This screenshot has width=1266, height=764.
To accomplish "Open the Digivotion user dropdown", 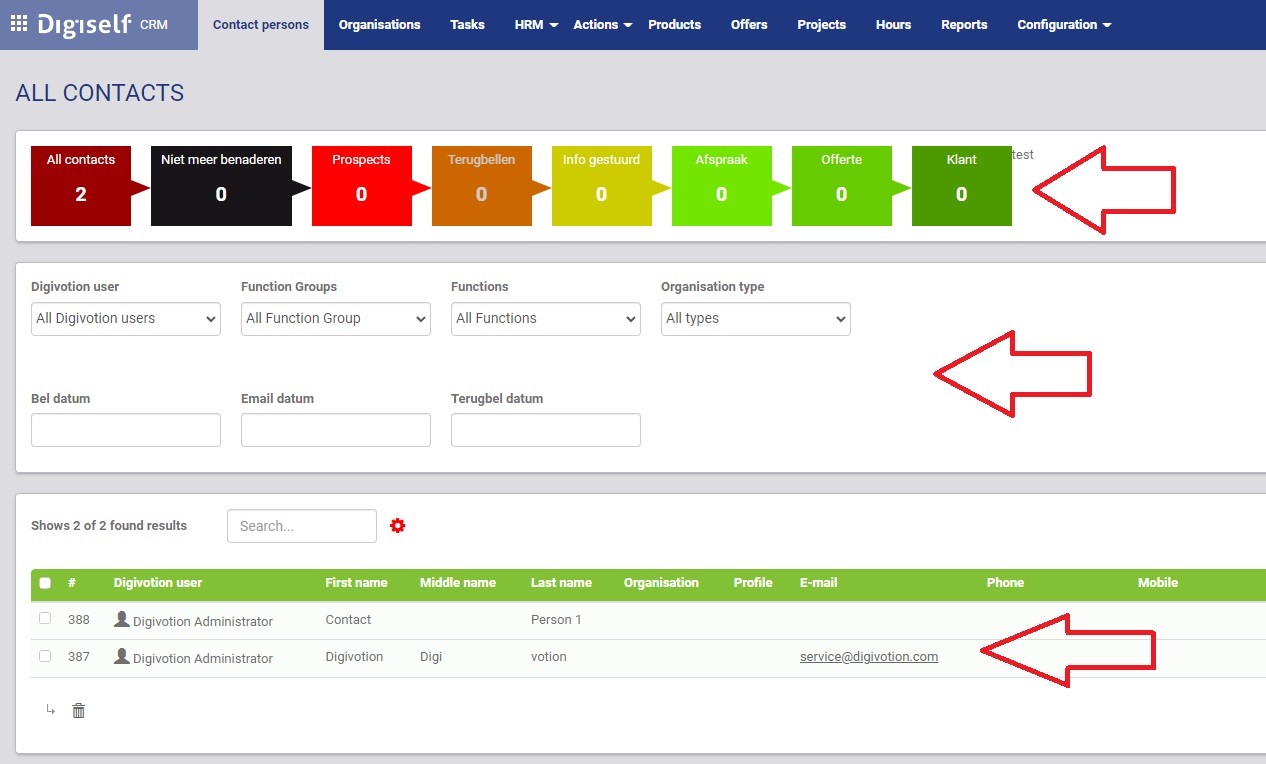I will click(126, 319).
